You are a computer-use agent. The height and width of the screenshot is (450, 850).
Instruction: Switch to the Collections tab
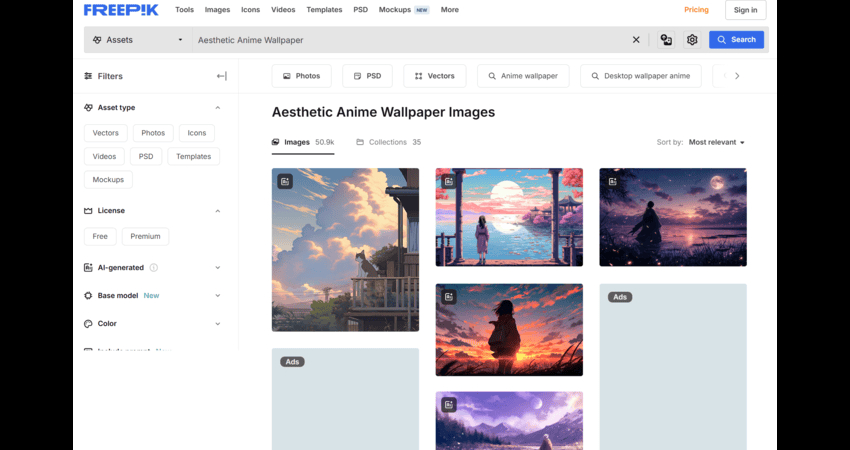click(x=389, y=142)
